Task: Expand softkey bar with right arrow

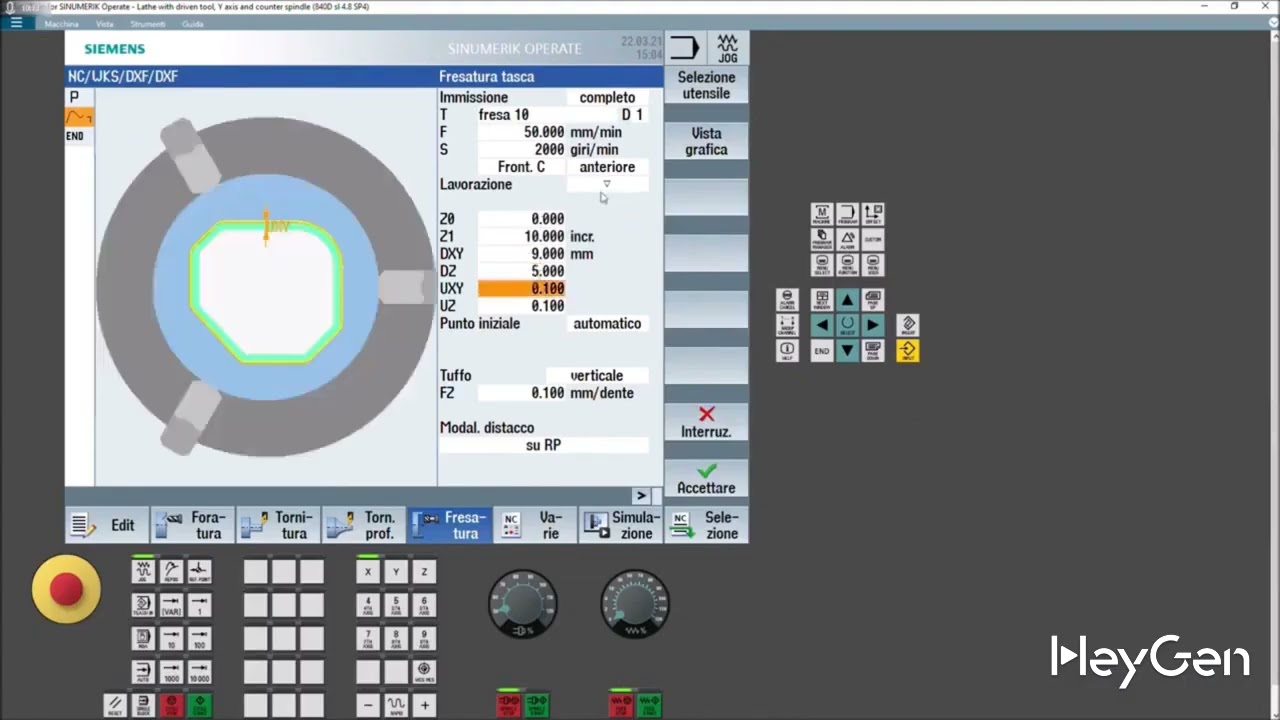Action: pos(641,495)
